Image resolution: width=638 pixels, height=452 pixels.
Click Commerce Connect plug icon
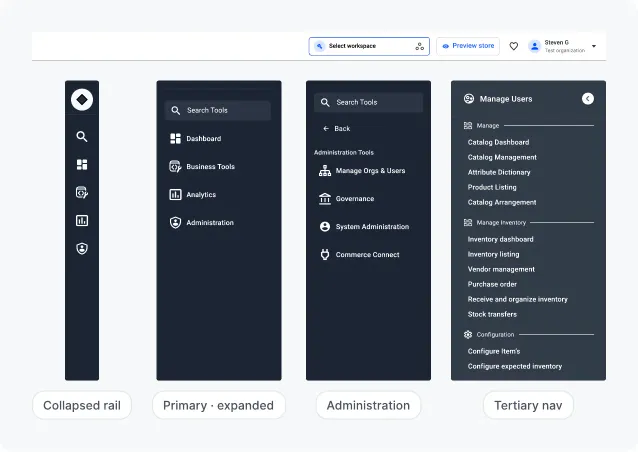click(325, 255)
